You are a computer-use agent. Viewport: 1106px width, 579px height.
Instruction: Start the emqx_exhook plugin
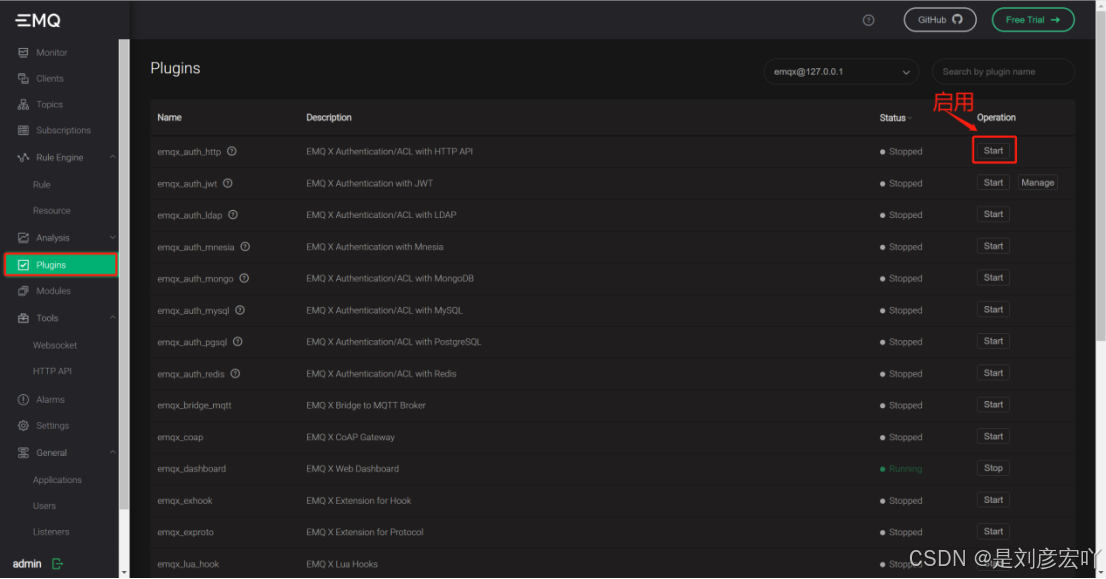[x=993, y=500]
